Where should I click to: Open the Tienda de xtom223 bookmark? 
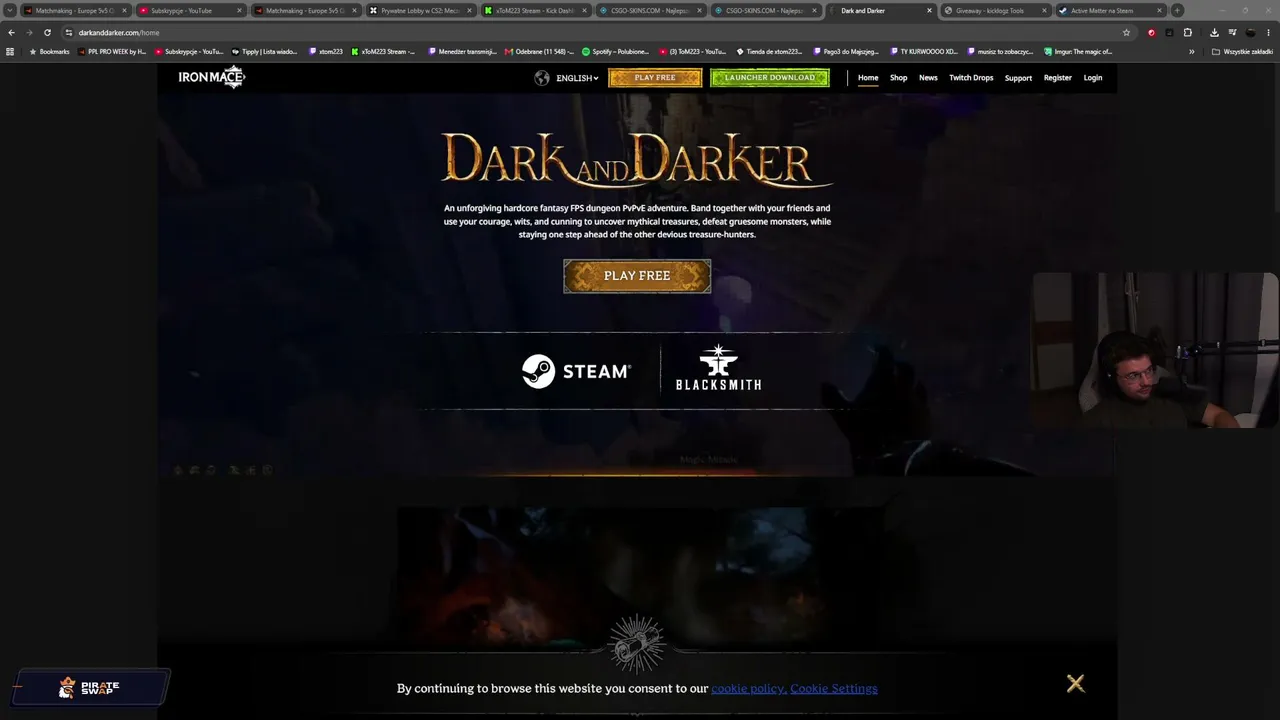(770, 52)
